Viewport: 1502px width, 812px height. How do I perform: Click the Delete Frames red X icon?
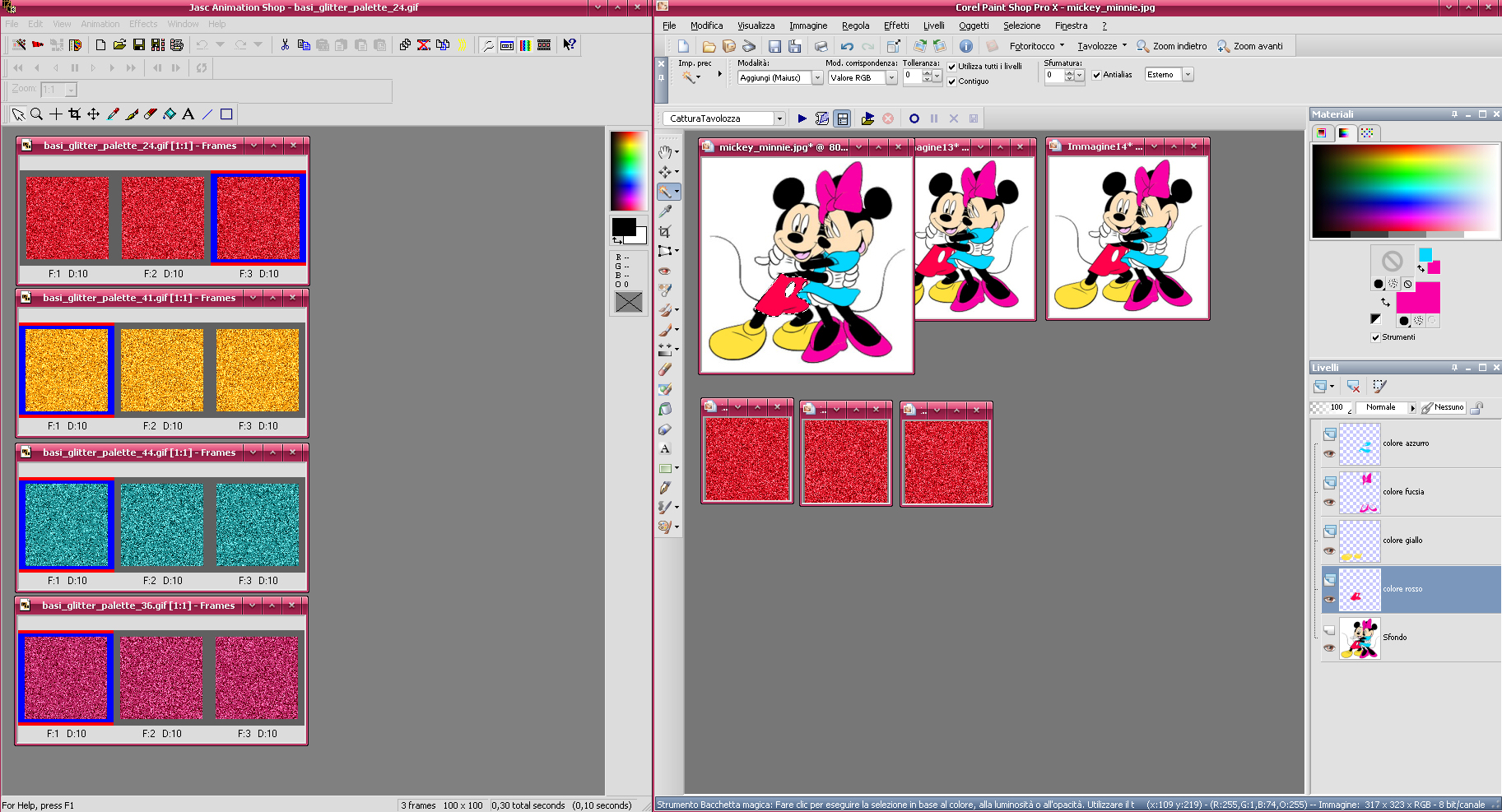(x=424, y=44)
